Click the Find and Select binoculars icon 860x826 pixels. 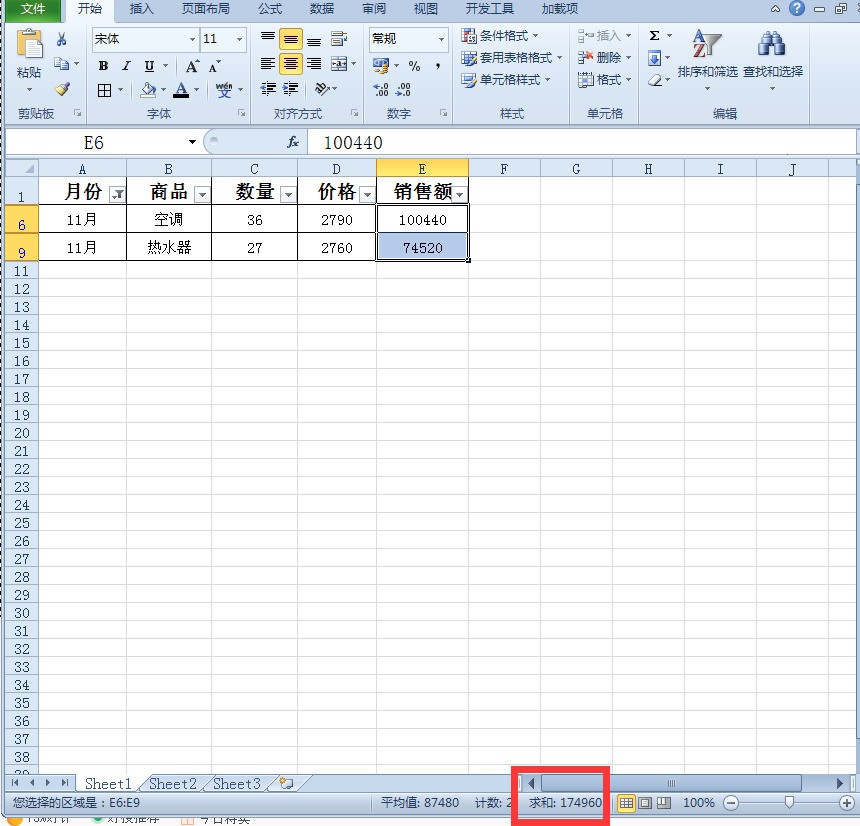(772, 46)
